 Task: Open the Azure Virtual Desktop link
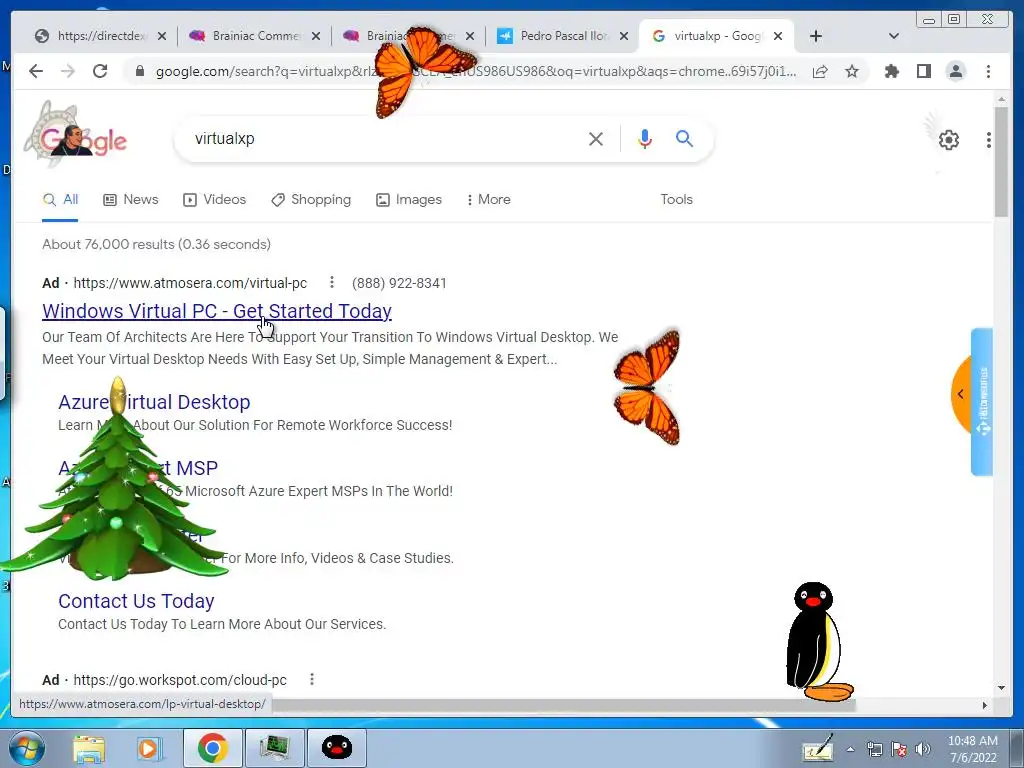[154, 402]
